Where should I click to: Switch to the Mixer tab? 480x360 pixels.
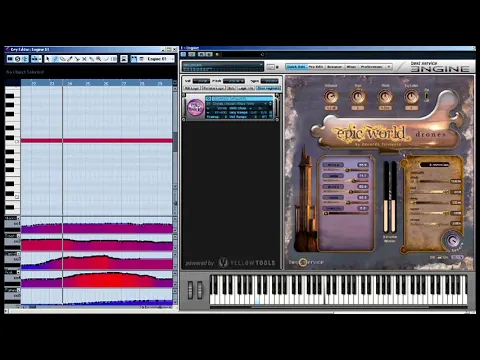tap(351, 67)
